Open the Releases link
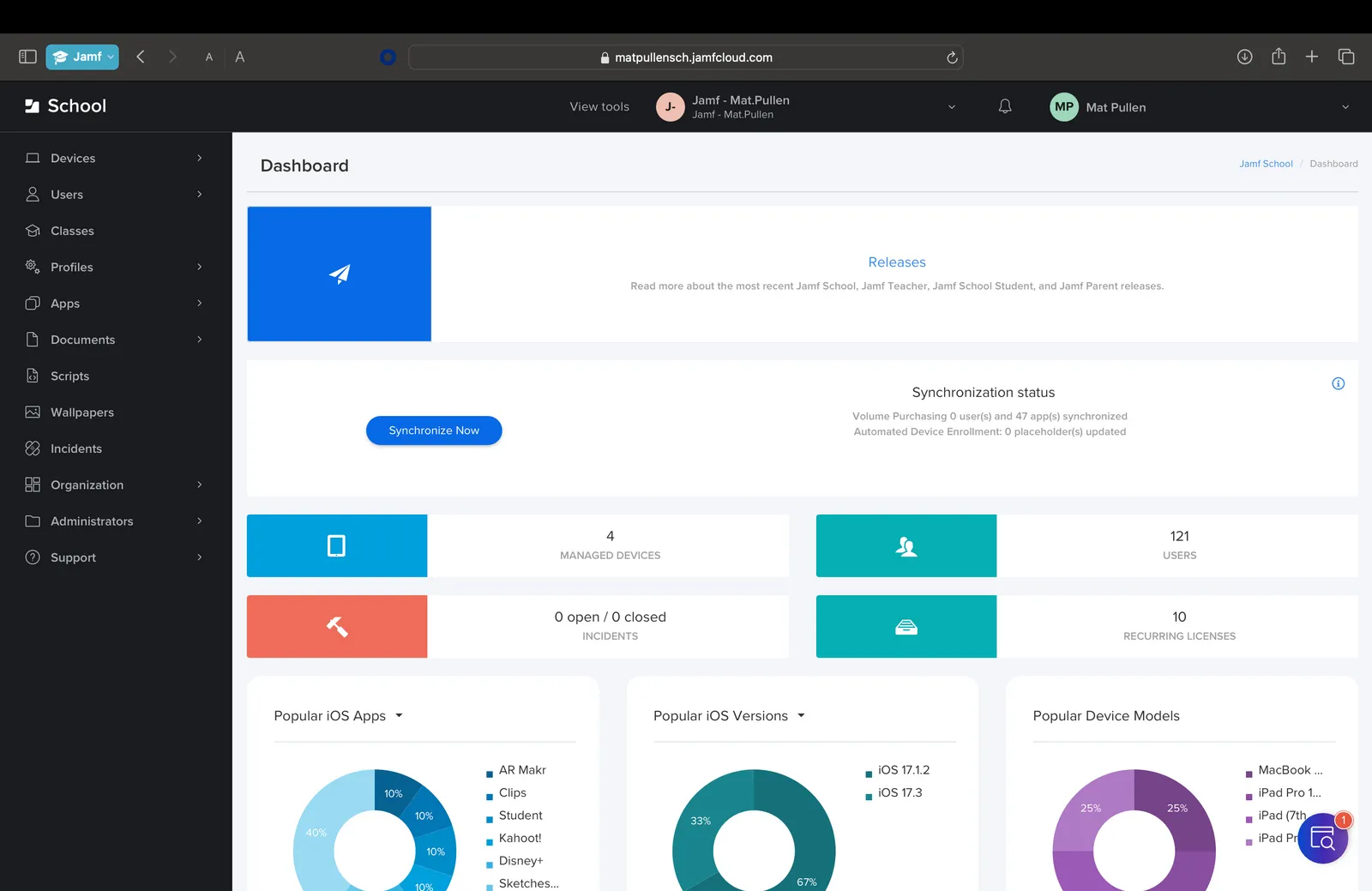This screenshot has height=891, width=1372. 897,262
